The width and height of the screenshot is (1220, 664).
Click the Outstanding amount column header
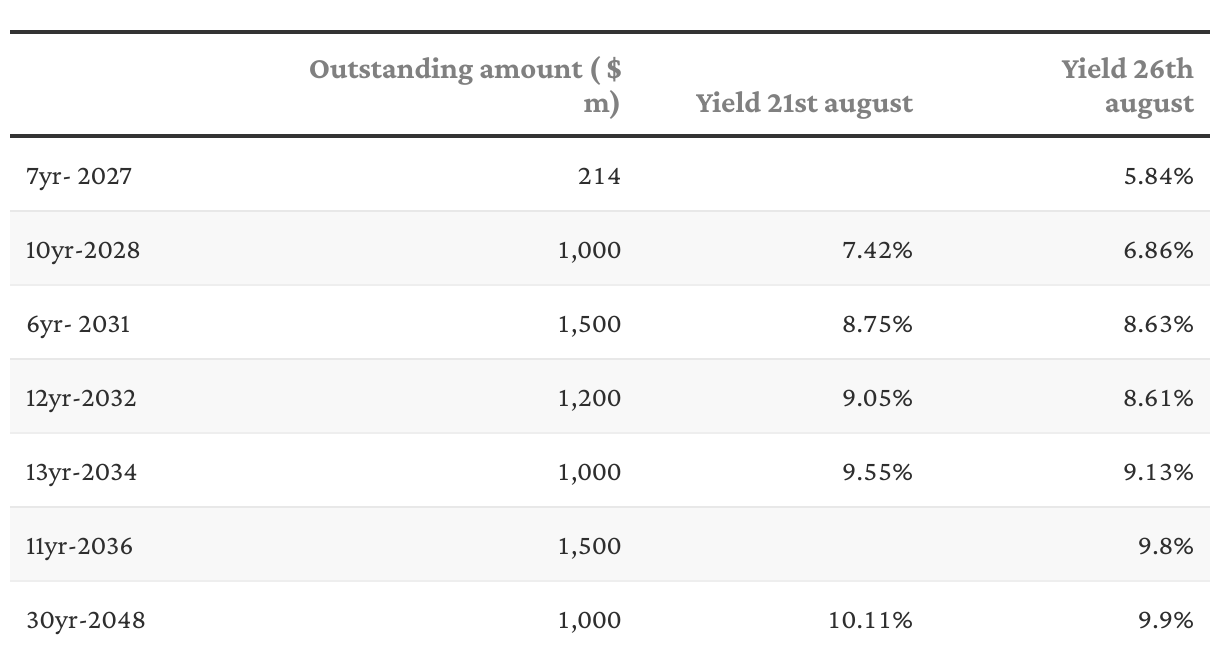point(465,86)
